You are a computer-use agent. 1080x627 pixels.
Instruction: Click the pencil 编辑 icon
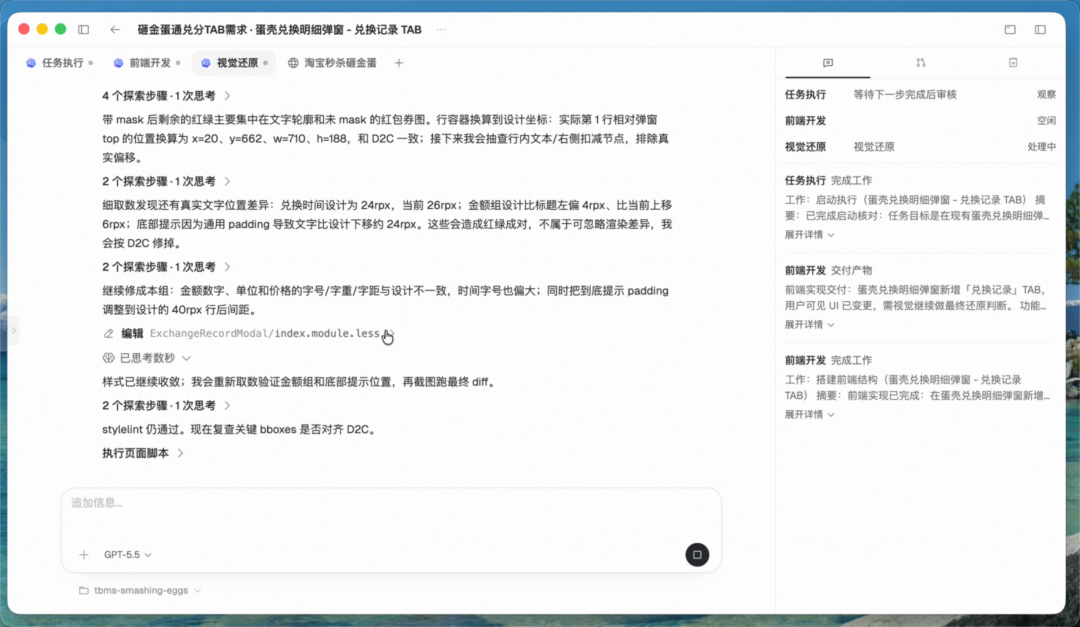tap(108, 333)
